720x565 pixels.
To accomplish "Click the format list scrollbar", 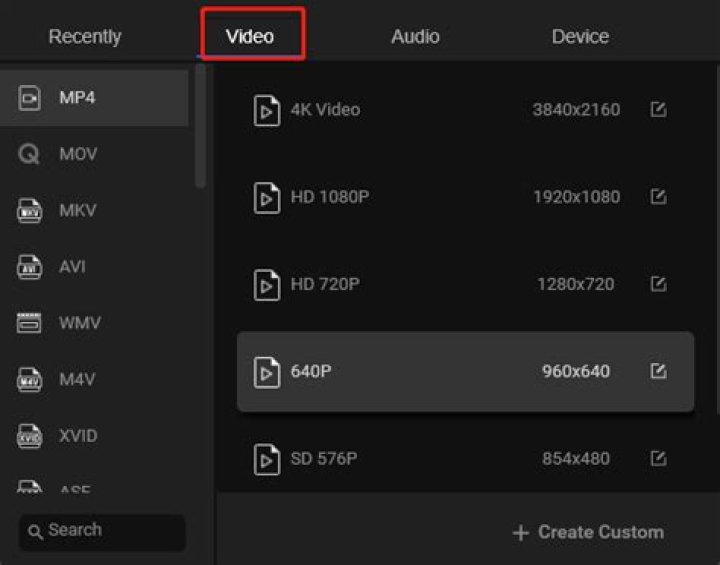I will coord(200,125).
